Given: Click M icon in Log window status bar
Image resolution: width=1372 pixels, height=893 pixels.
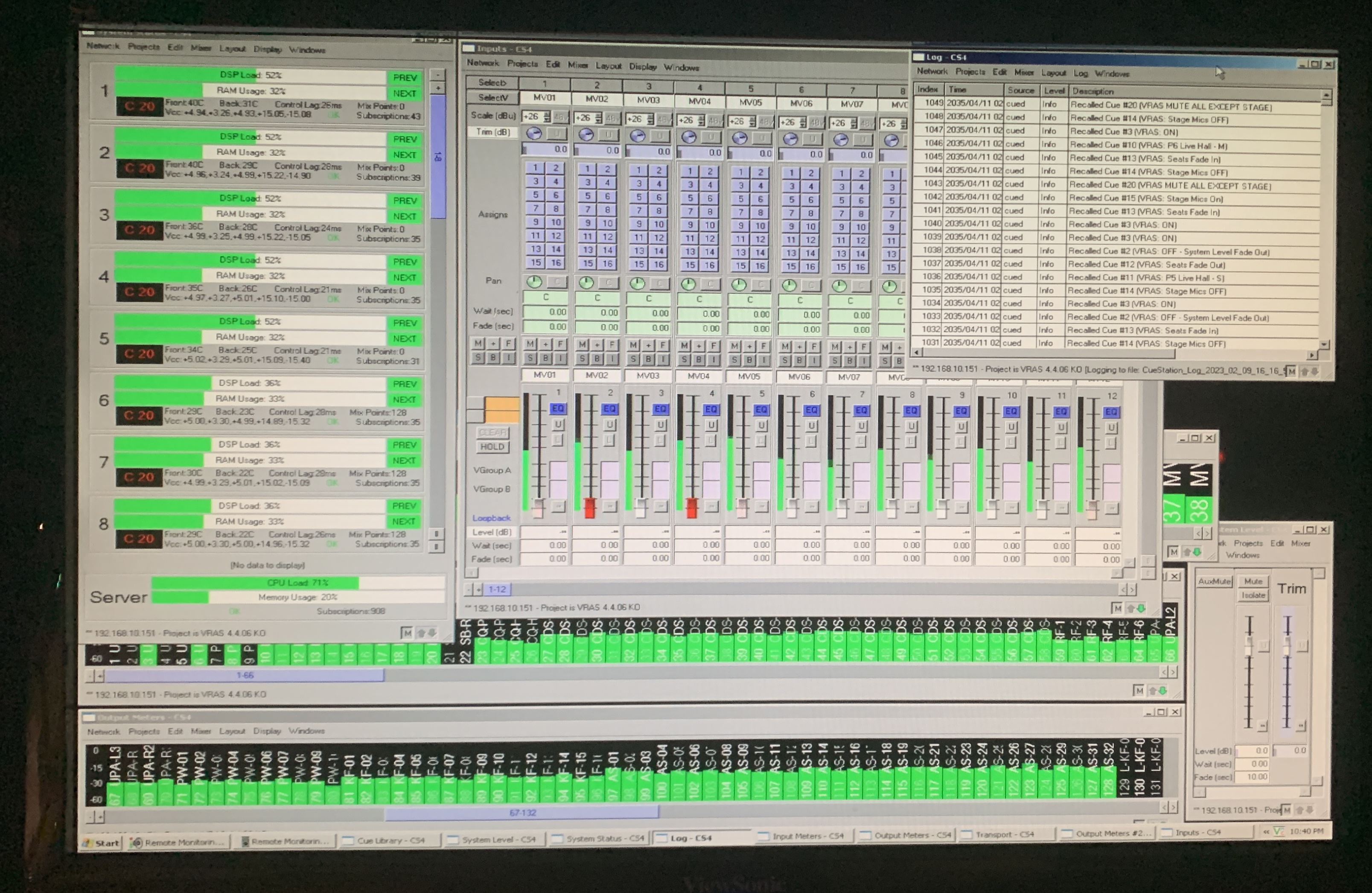Looking at the screenshot, I should tap(1291, 371).
